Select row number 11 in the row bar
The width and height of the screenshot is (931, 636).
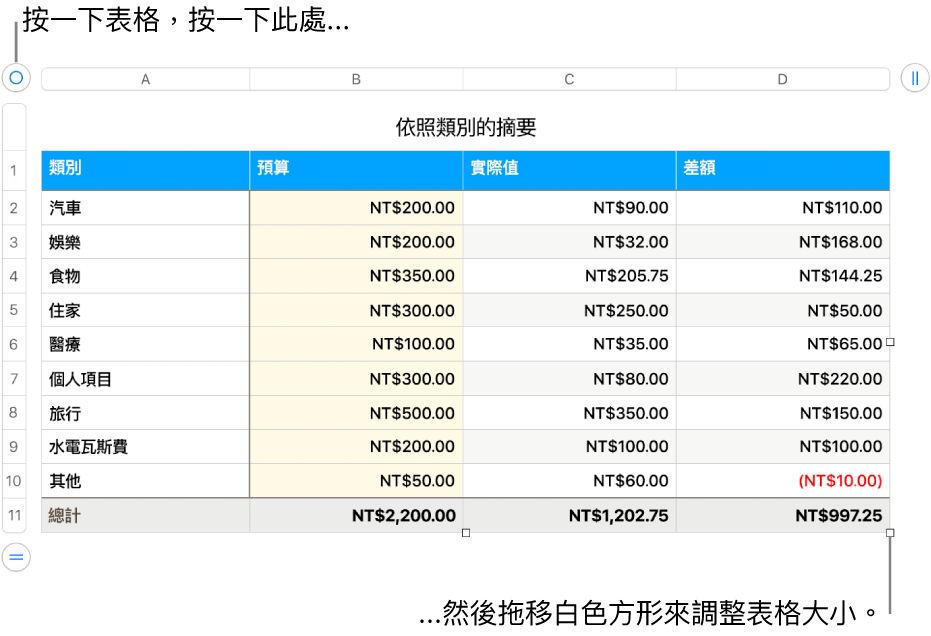pyautogui.click(x=13, y=515)
